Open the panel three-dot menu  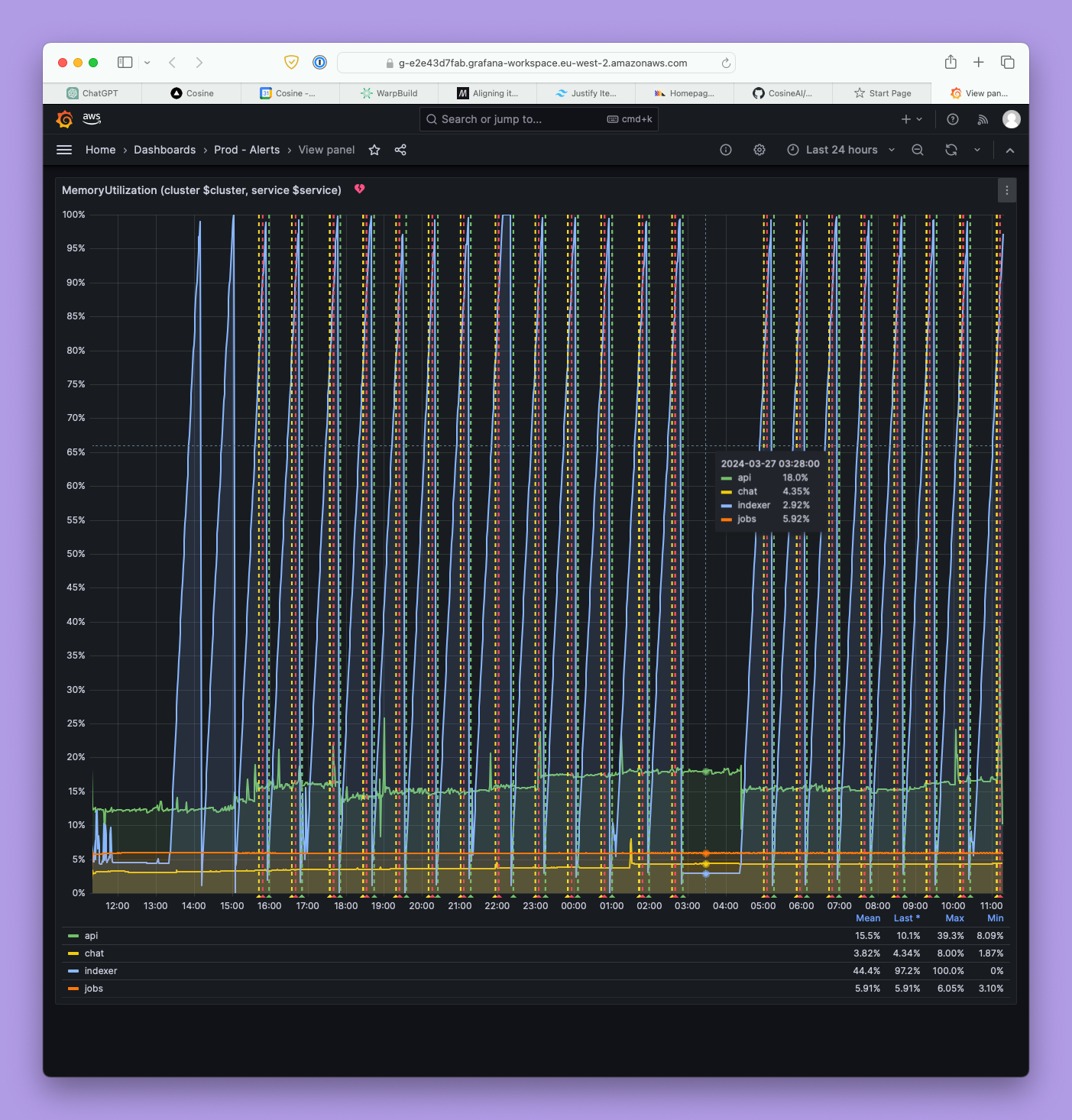pyautogui.click(x=1007, y=190)
